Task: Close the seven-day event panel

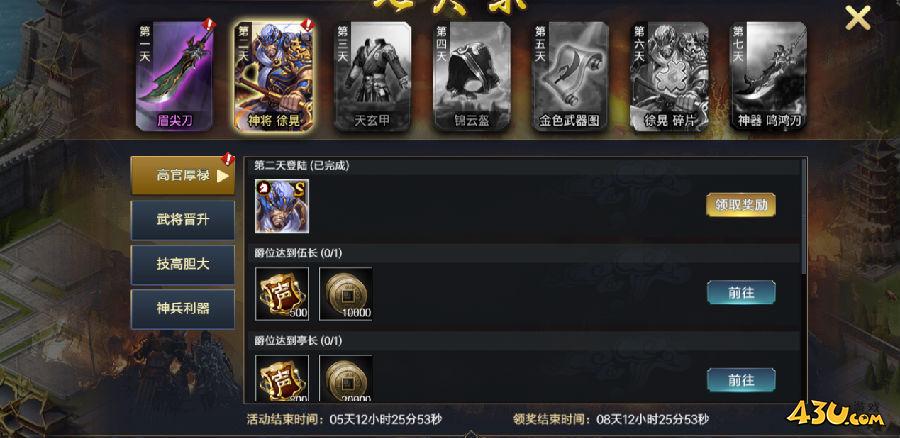Action: (858, 18)
